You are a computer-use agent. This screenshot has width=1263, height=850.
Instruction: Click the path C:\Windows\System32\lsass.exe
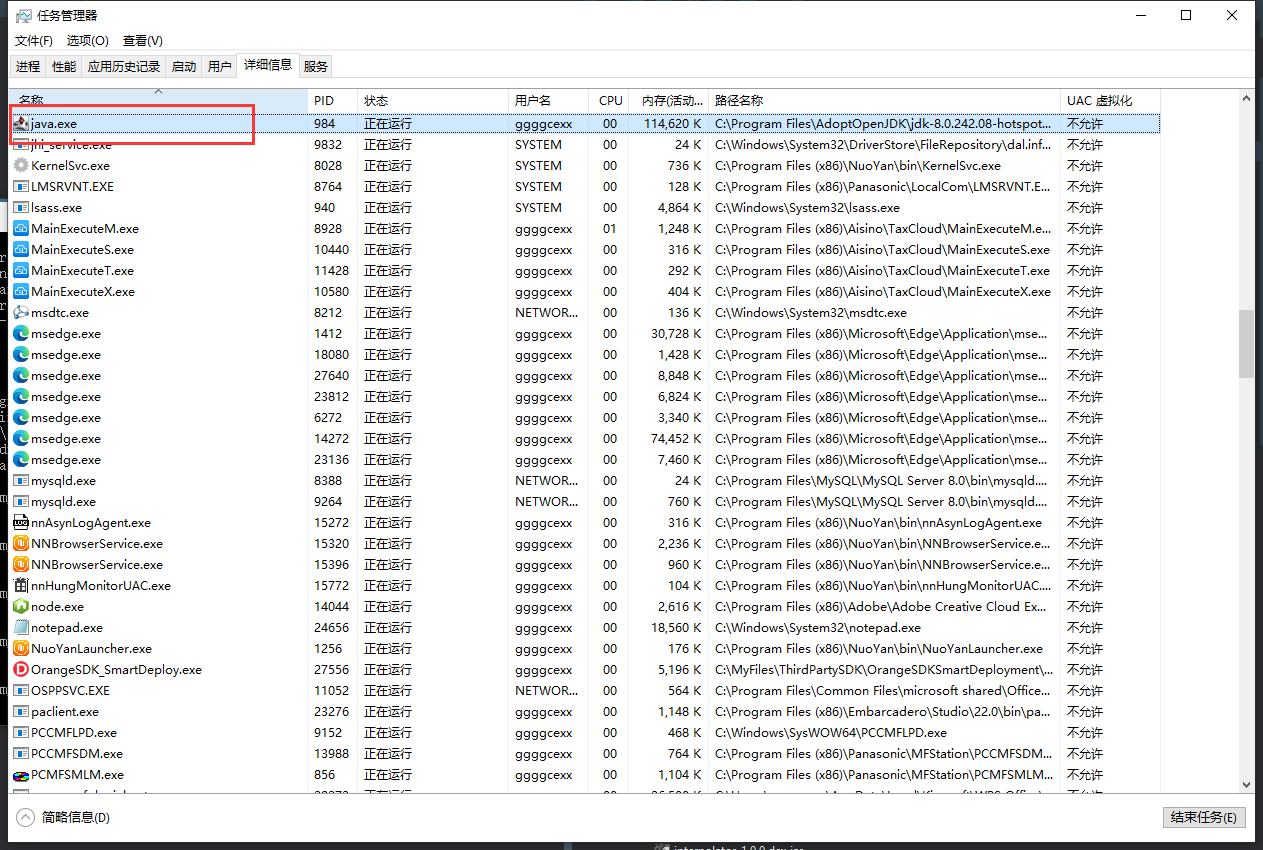click(807, 208)
